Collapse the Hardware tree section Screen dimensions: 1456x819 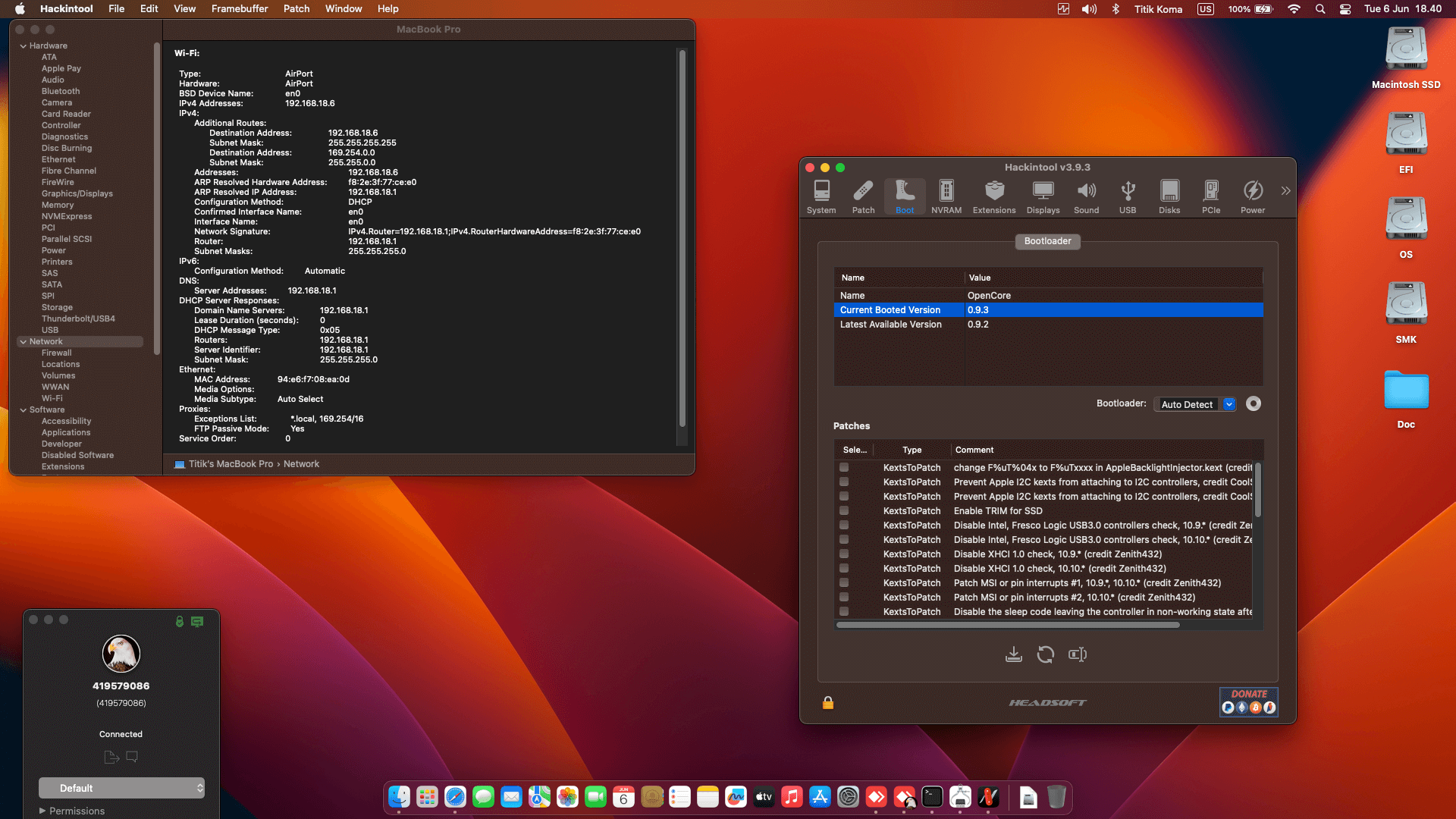click(x=23, y=46)
